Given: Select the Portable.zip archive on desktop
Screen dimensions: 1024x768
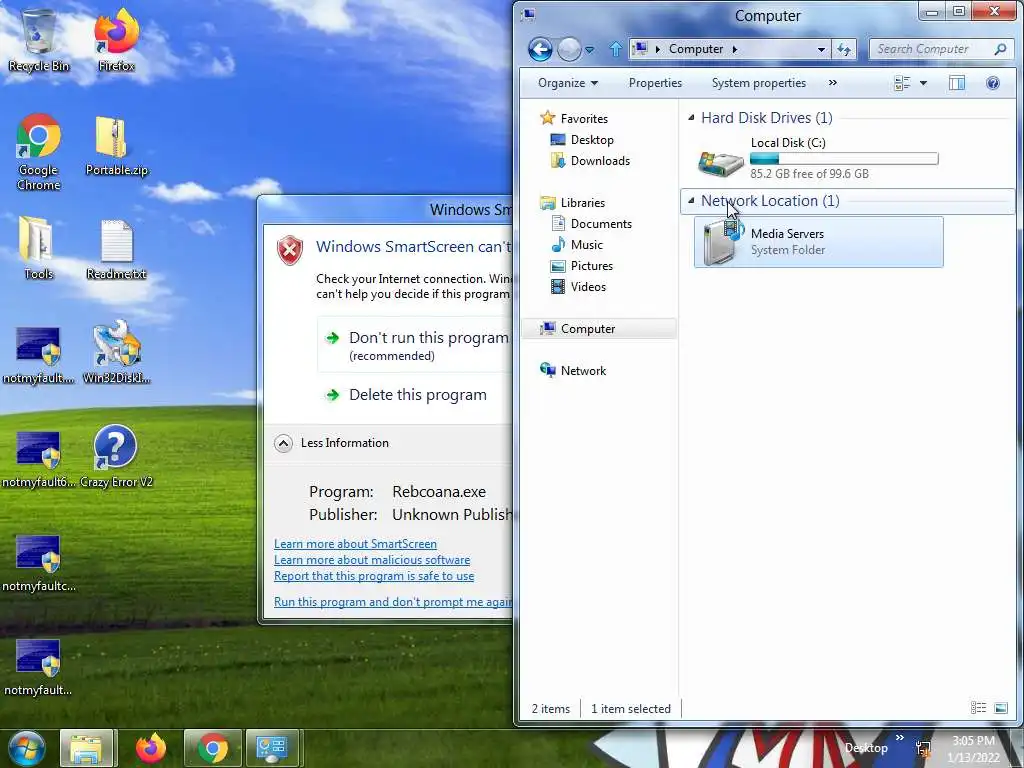Looking at the screenshot, I should [x=117, y=146].
